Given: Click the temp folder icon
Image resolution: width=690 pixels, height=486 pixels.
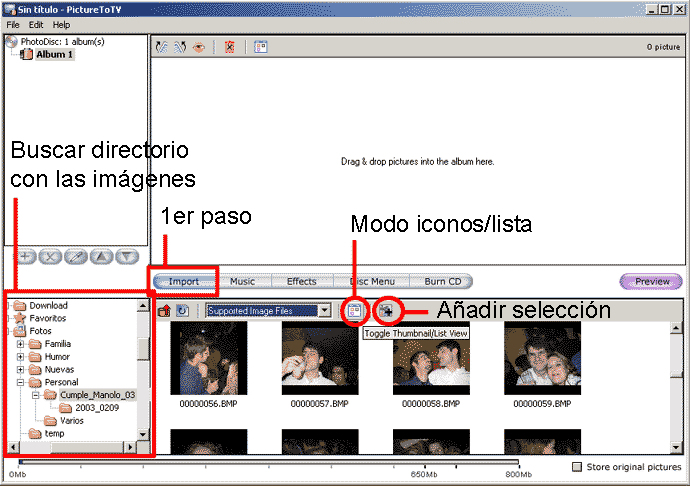Looking at the screenshot, I should click(35, 434).
